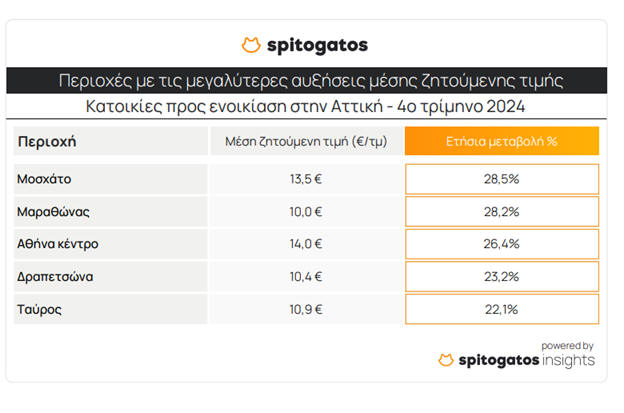Click the spitogatos insights footer text
The width and height of the screenshot is (624, 413).
tap(526, 360)
